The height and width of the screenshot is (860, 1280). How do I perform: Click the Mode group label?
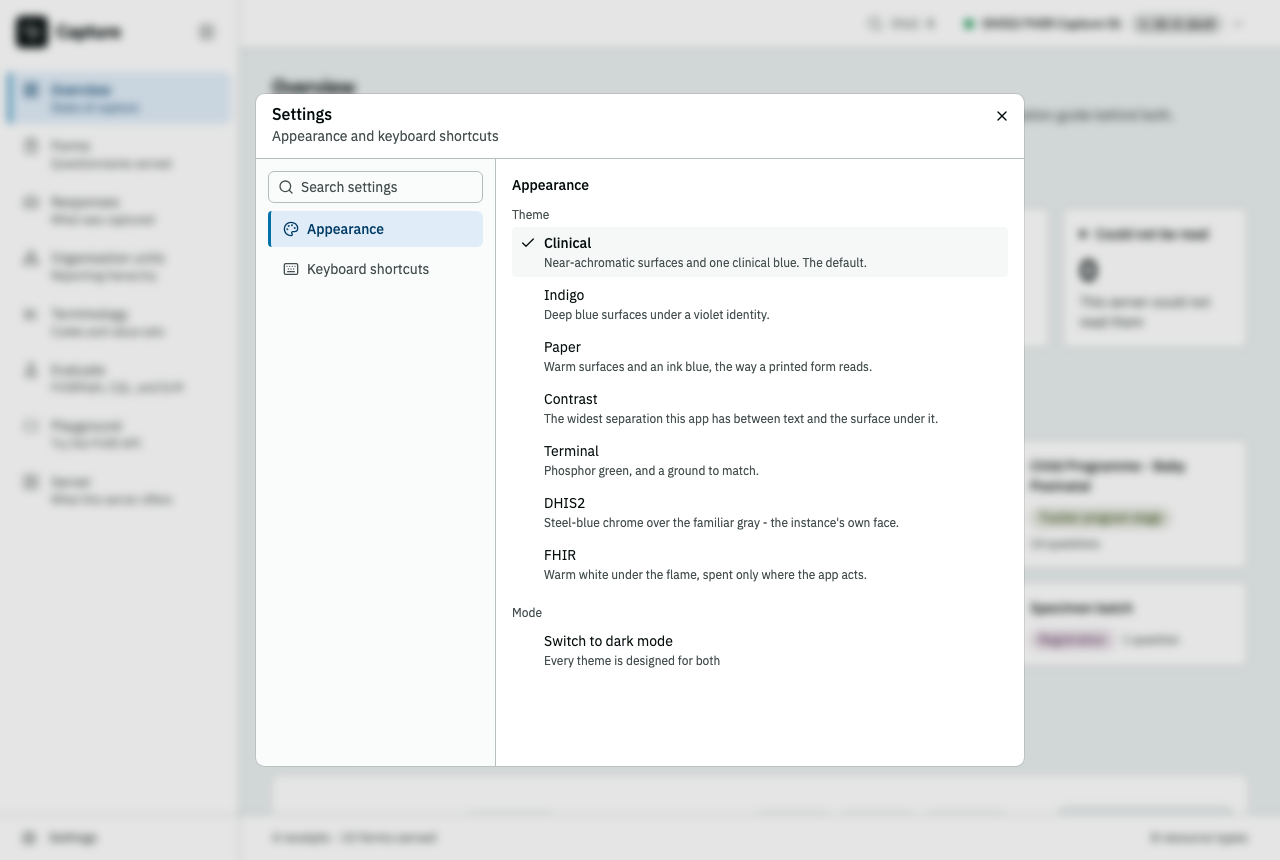point(527,613)
